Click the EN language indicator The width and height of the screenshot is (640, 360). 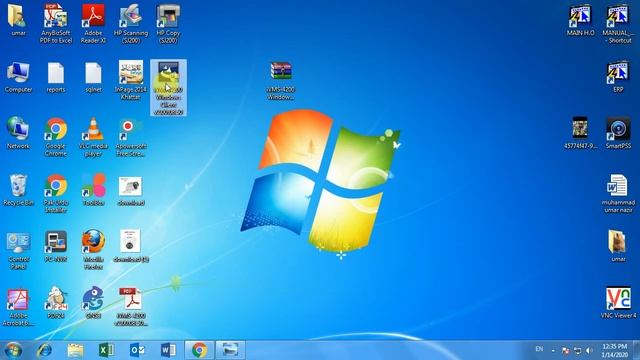coord(539,349)
